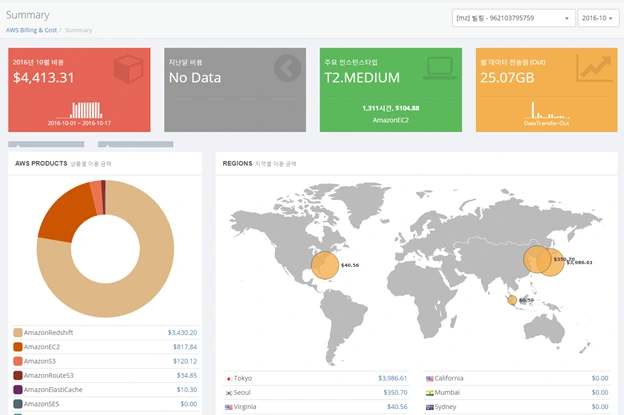Open the AWS Billing & Cost breadcrumb link
This screenshot has height=415, width=624.
[x=31, y=30]
